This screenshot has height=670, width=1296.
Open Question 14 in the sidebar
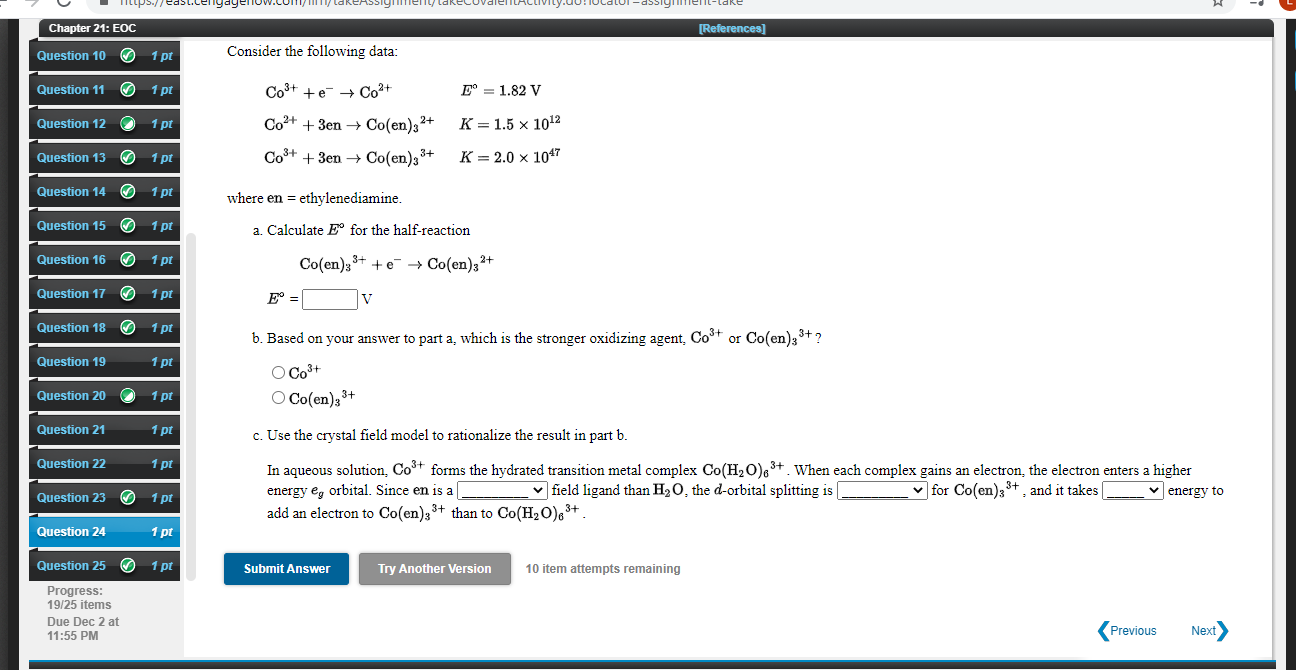(x=105, y=192)
